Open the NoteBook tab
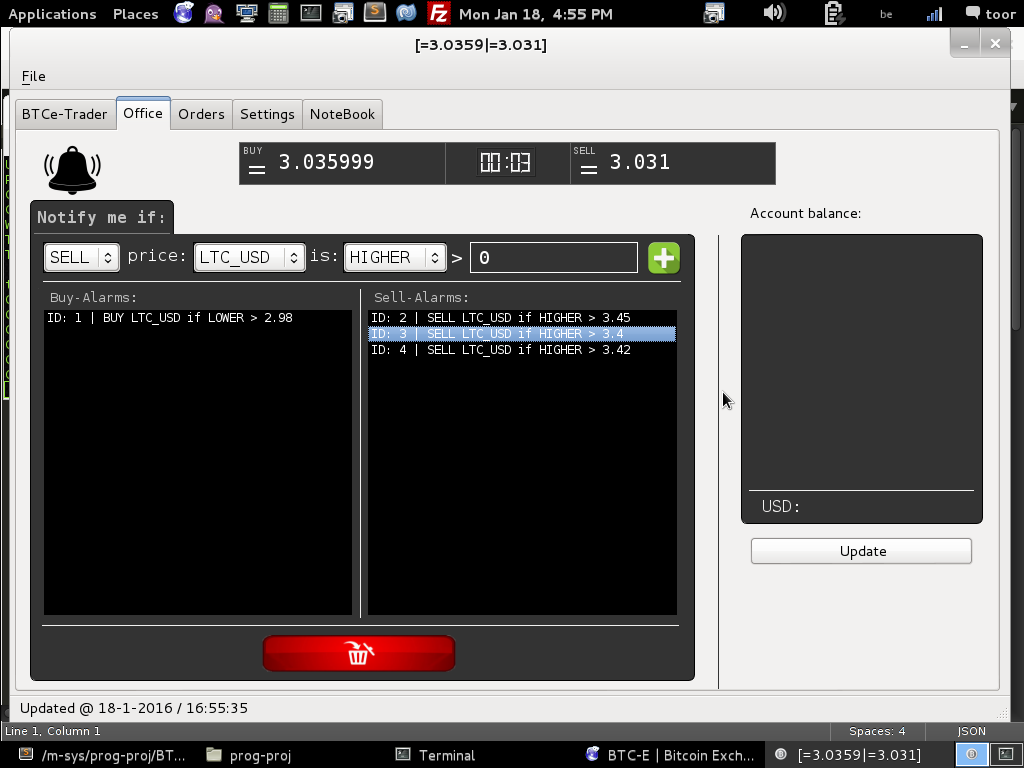1024x768 pixels. 342,114
